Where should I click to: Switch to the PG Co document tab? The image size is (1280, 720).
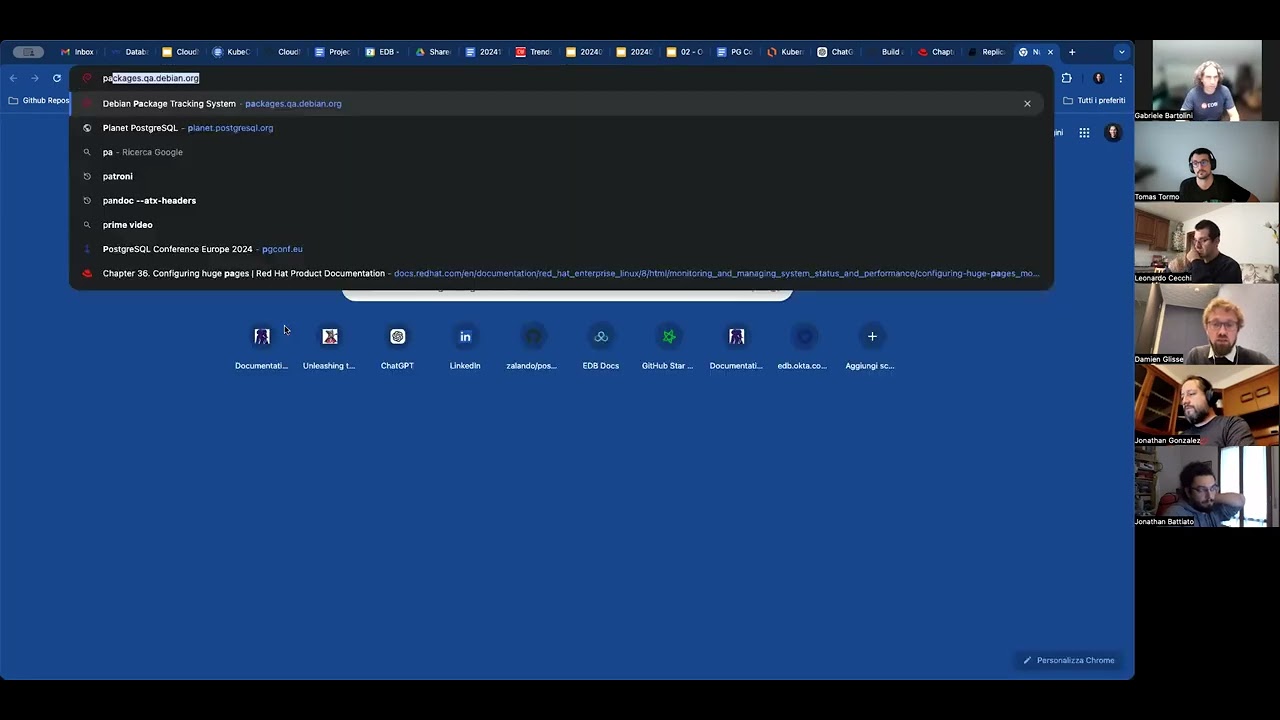click(x=735, y=52)
